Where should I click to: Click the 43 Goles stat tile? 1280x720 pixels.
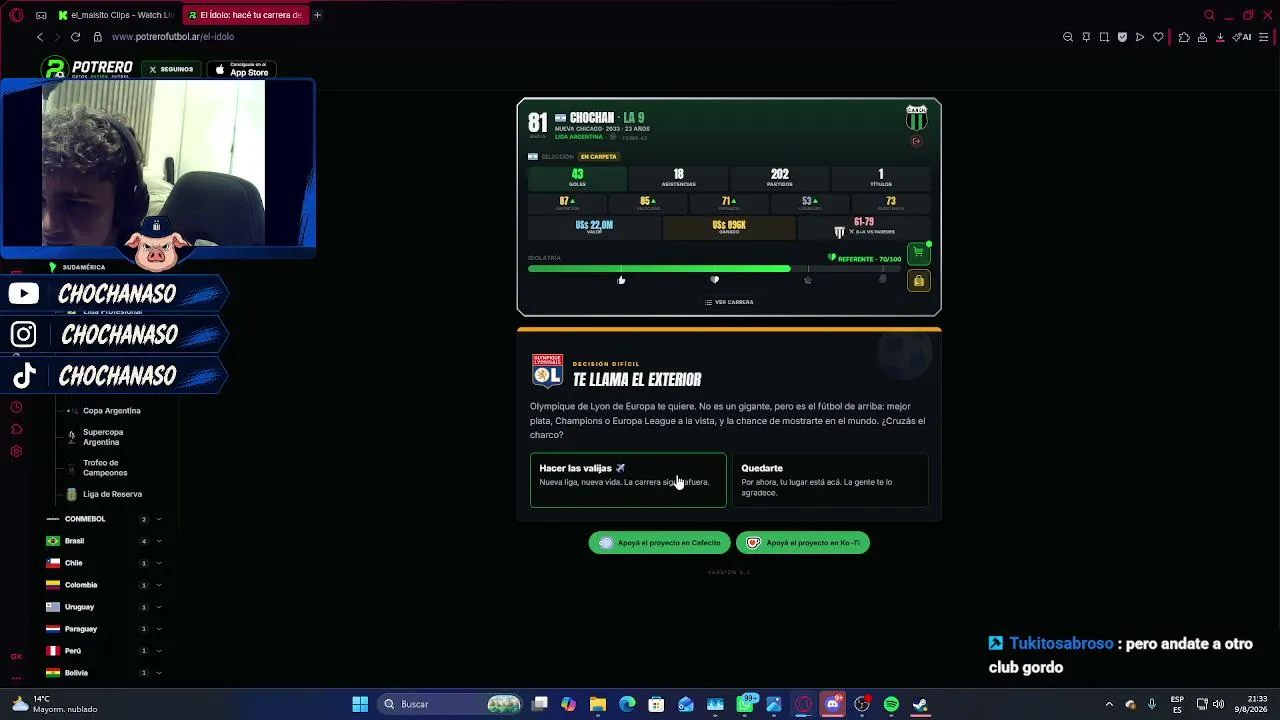click(577, 178)
